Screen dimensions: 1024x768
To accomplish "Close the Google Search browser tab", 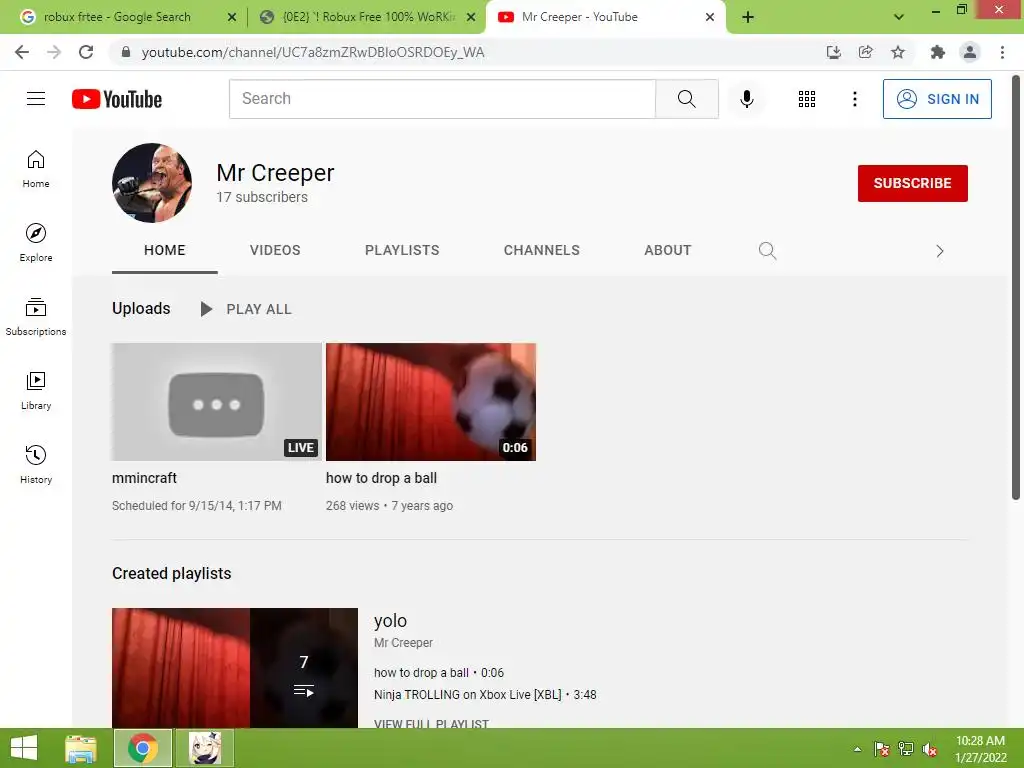I will pos(232,17).
